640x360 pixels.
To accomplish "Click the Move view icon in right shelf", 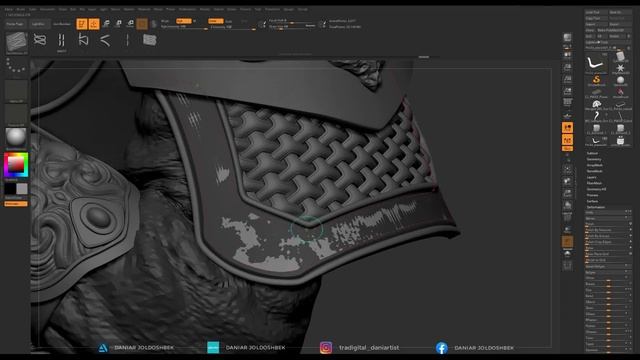I will (x=567, y=181).
